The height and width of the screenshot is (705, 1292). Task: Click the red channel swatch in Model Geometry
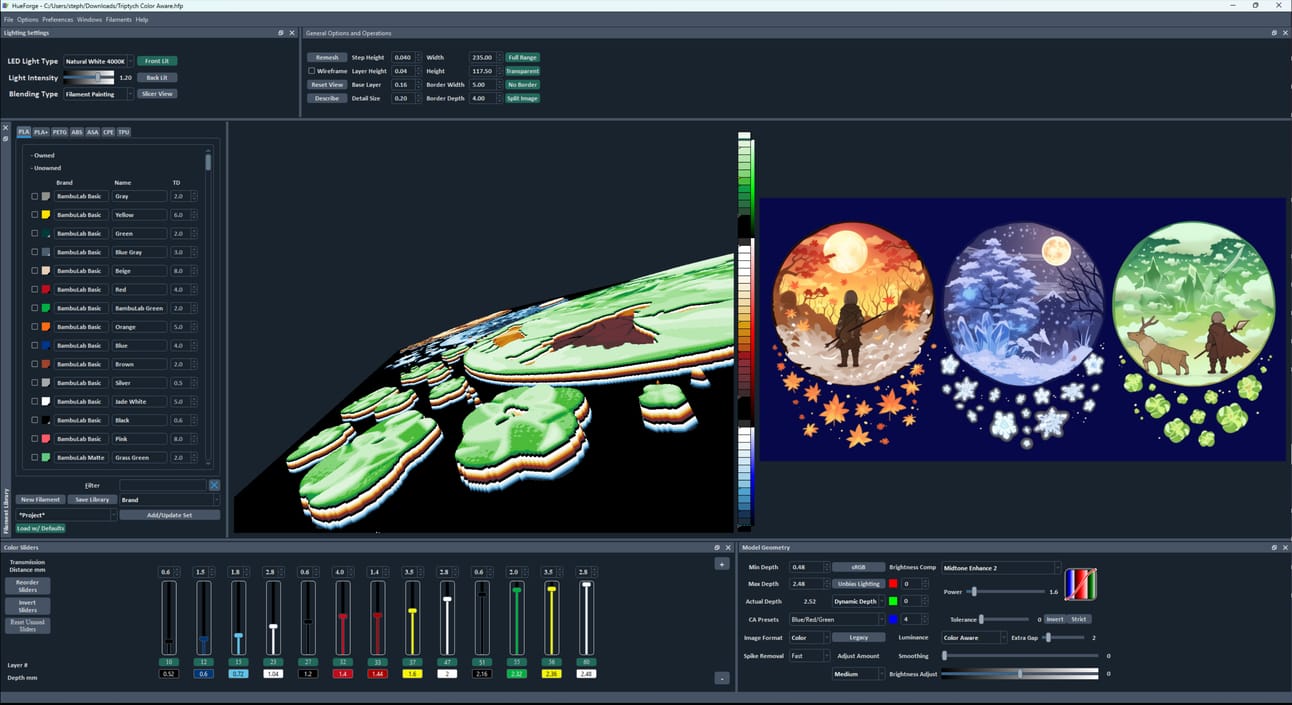pyautogui.click(x=893, y=583)
